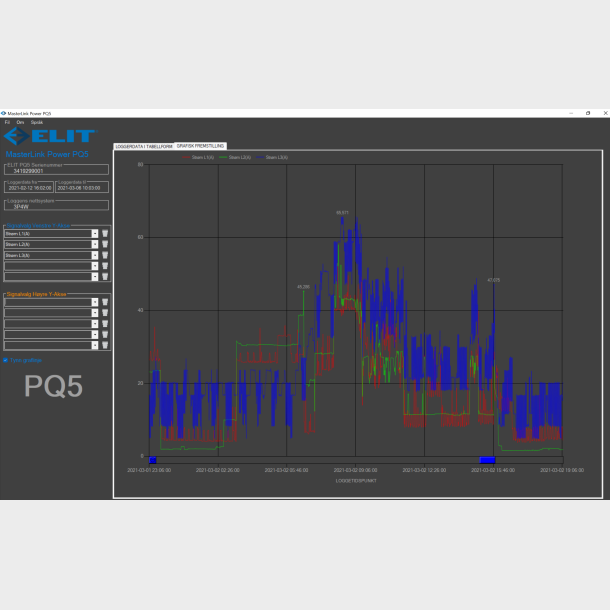Click the 2021-03-02 19:06:00 axis label
Screen dimensions: 610x610
click(562, 470)
